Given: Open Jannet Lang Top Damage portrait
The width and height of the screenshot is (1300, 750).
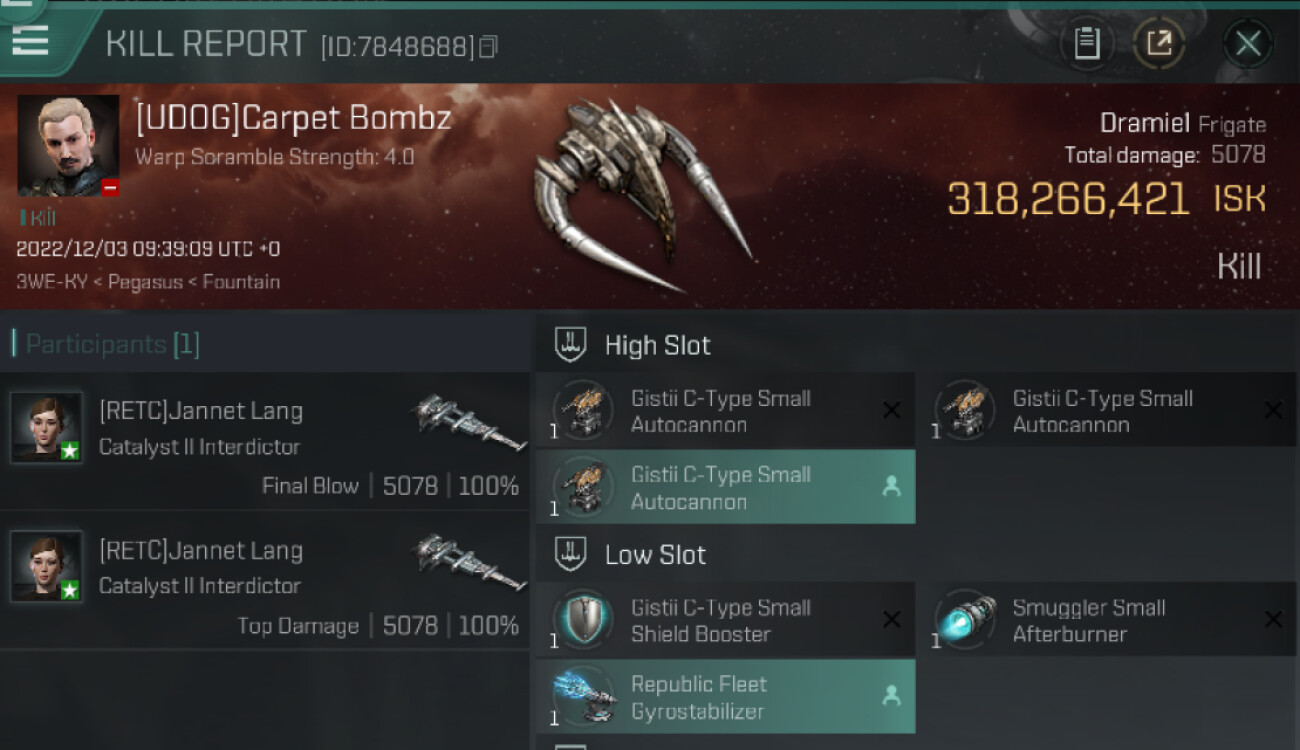Looking at the screenshot, I should (46, 567).
